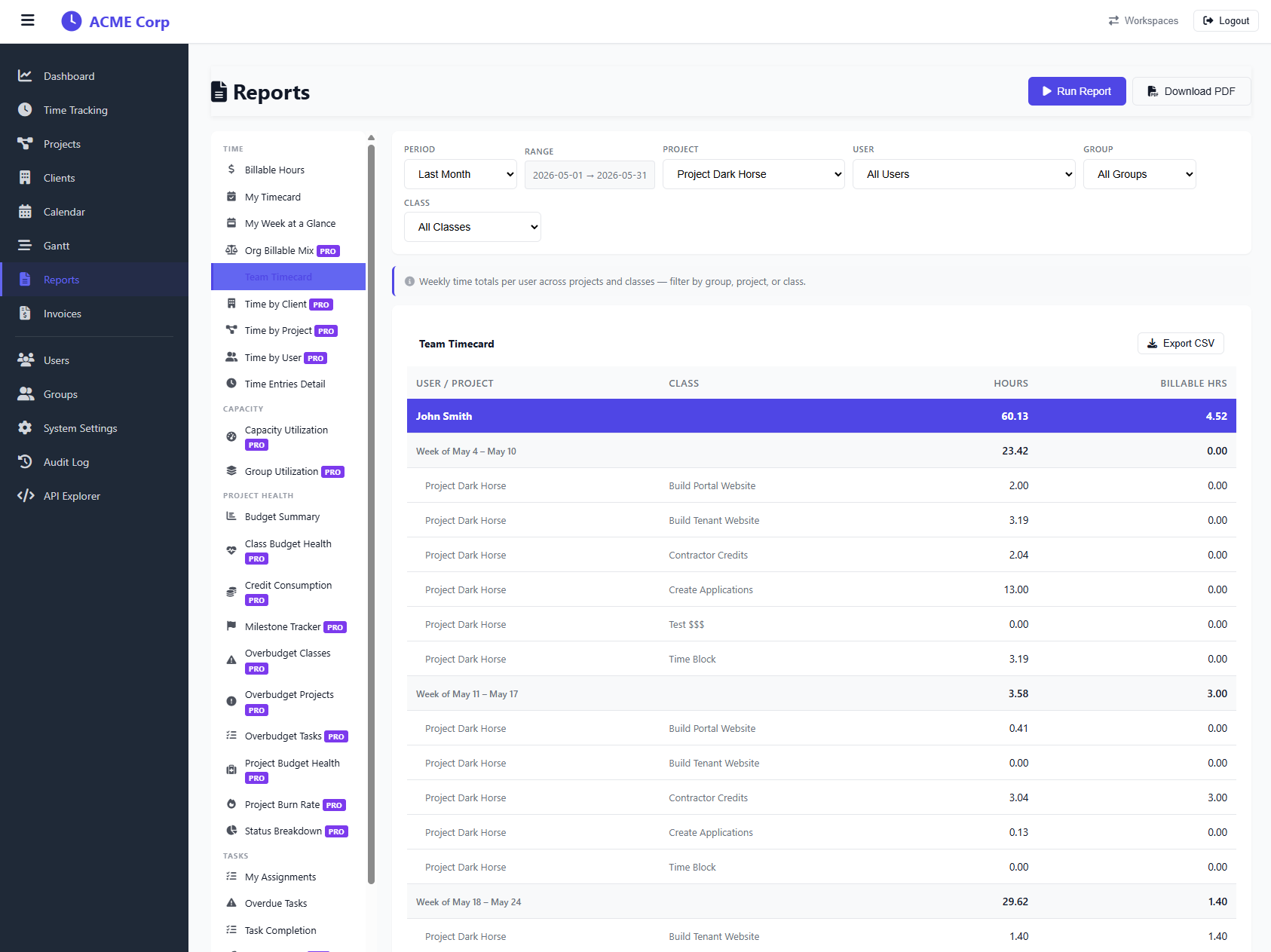Open Time Entries Detail report

pyautogui.click(x=288, y=384)
